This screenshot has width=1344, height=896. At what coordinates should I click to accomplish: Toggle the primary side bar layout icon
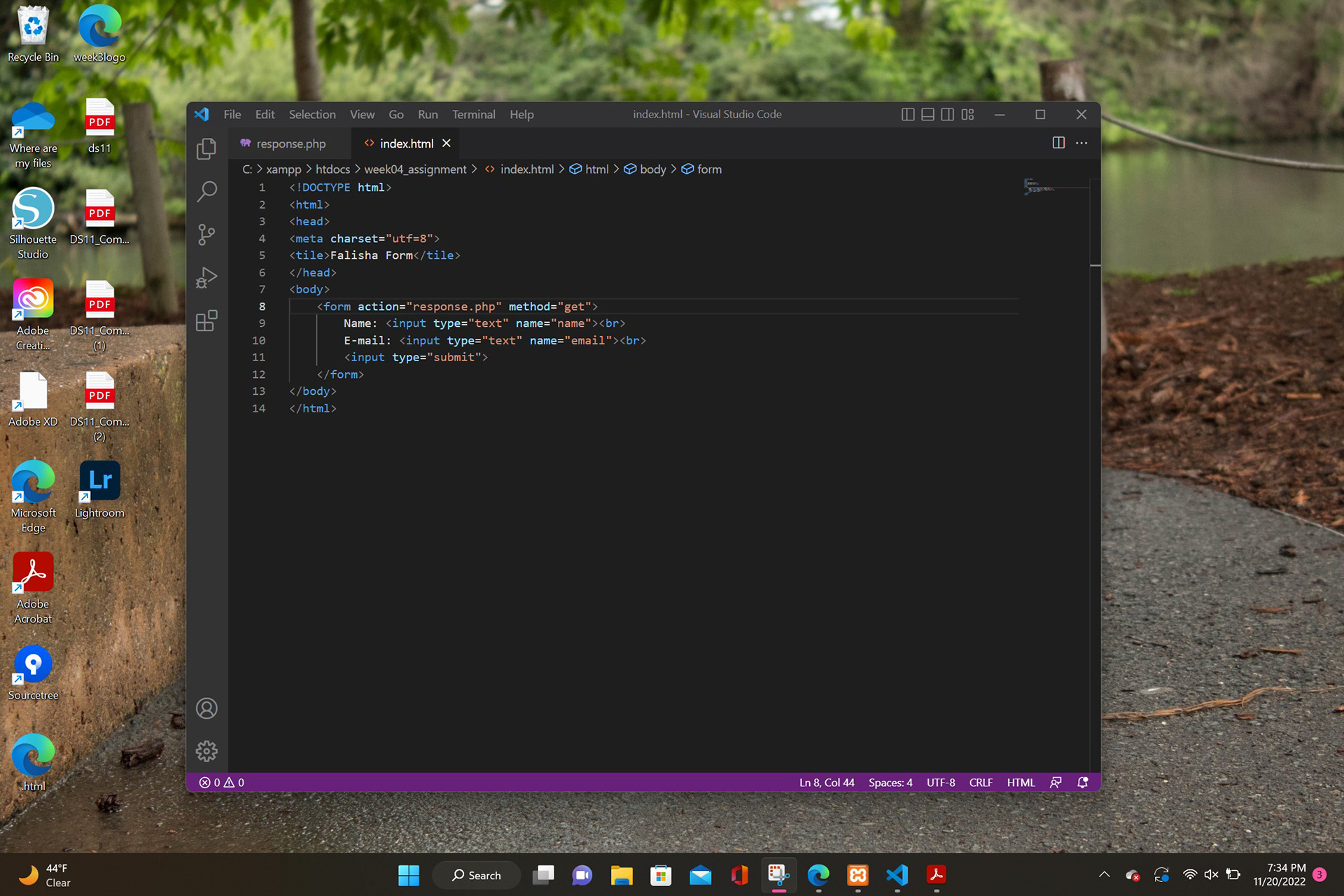[x=908, y=114]
